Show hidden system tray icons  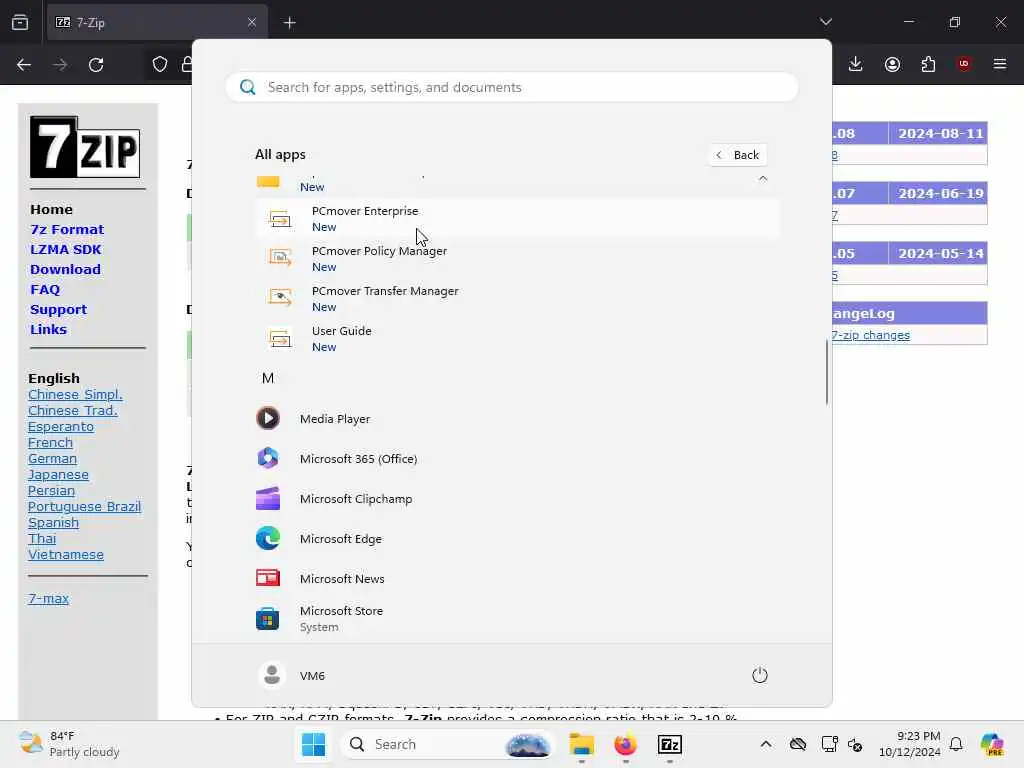point(766,744)
